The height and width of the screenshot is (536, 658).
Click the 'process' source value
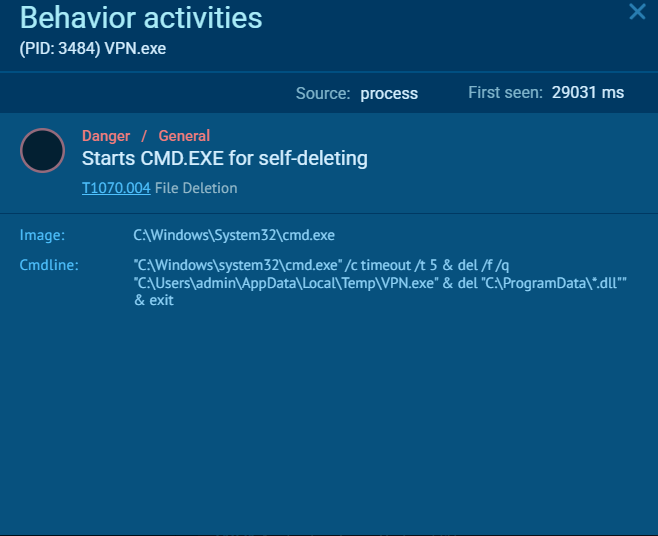[x=389, y=94]
